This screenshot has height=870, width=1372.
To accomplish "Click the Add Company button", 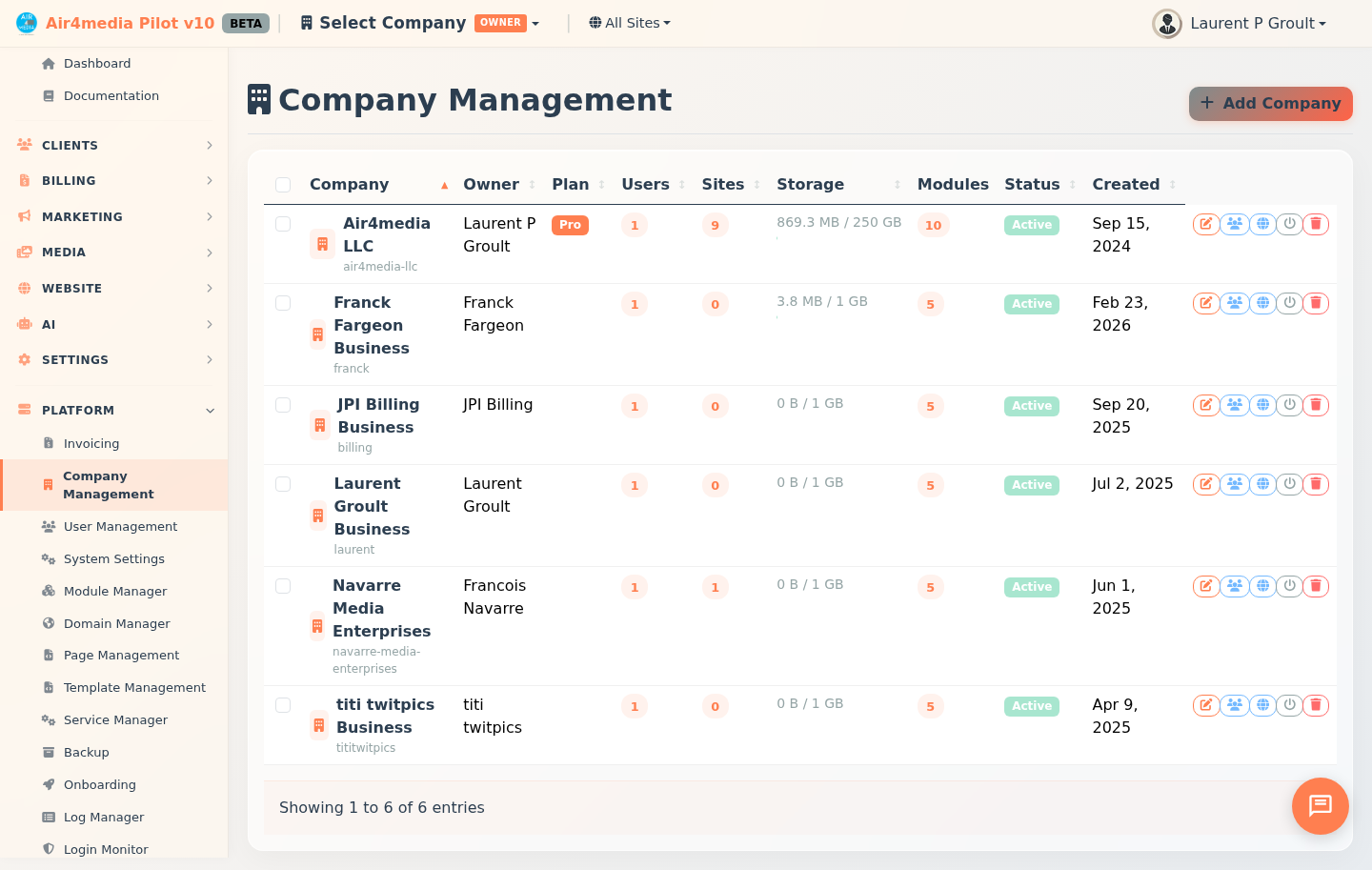I will click(x=1270, y=103).
